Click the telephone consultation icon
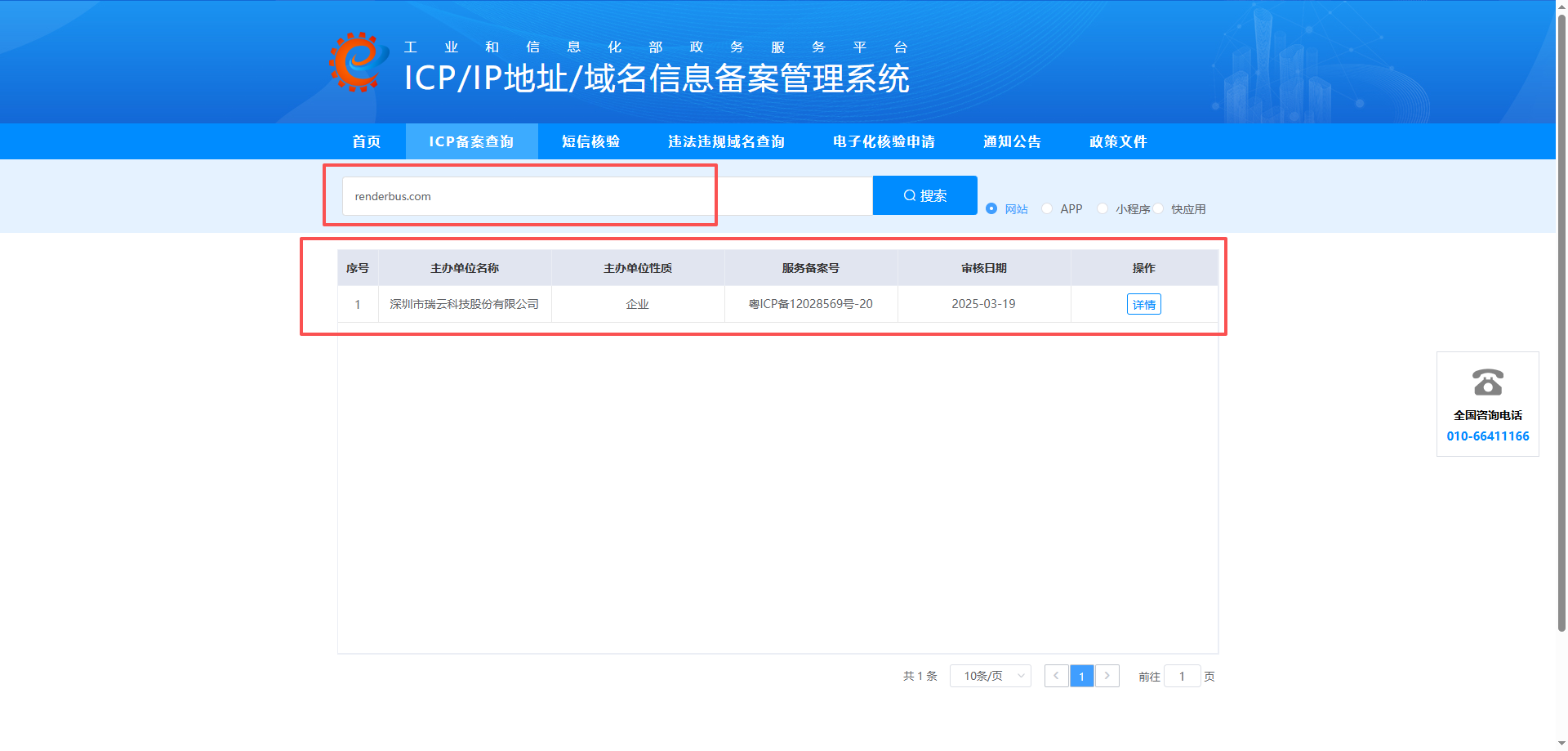This screenshot has height=751, width=1568. (1487, 382)
